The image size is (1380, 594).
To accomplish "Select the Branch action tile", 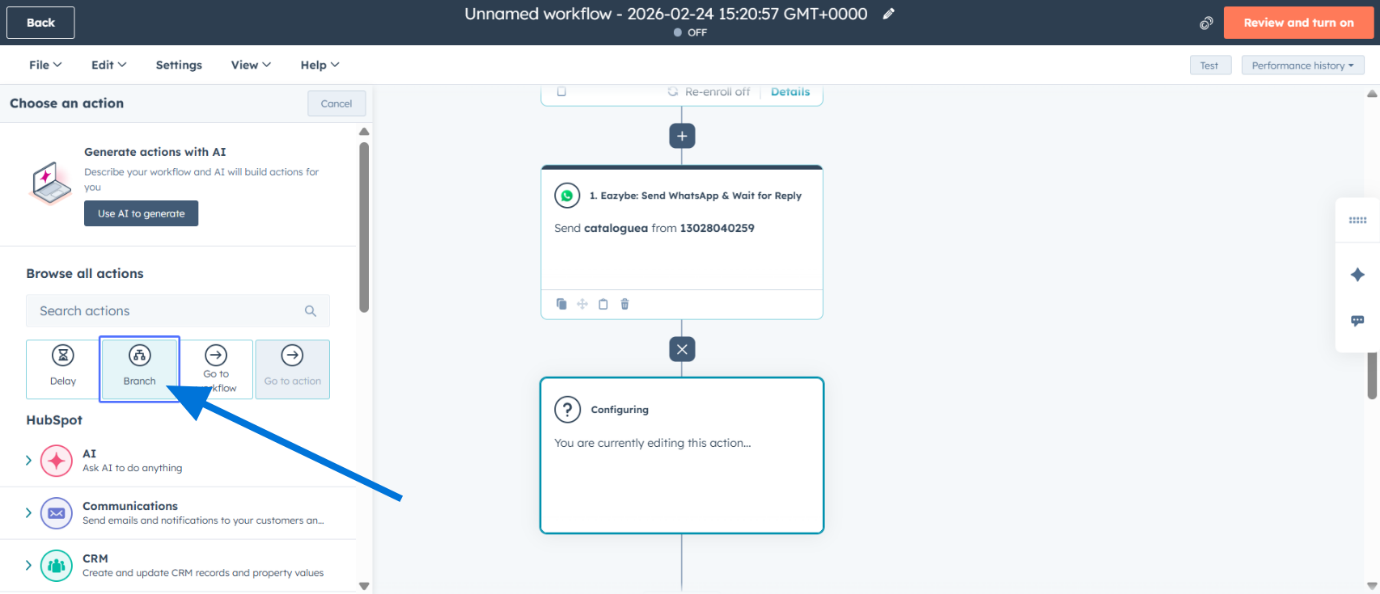I will 139,369.
